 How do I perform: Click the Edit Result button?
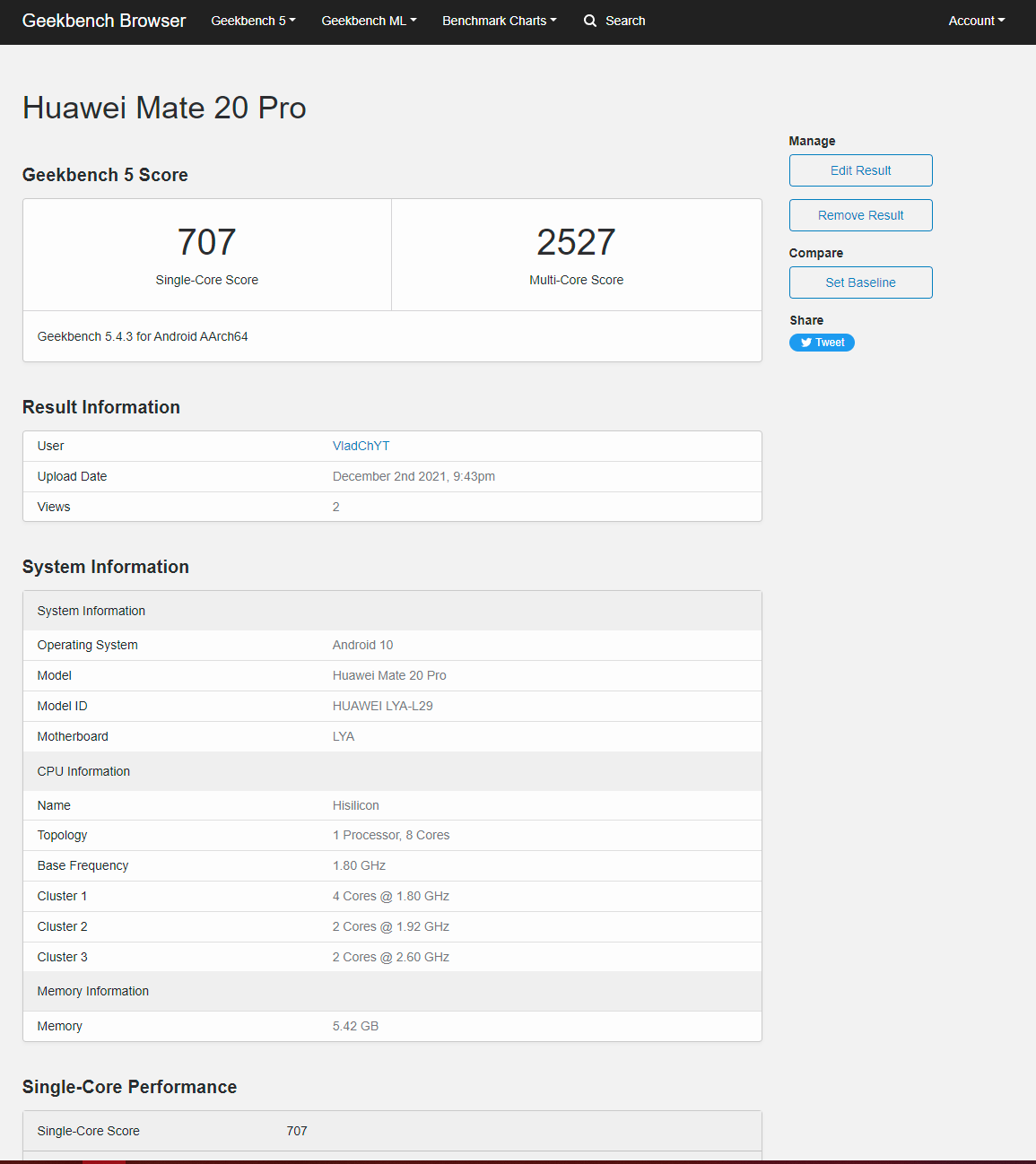coord(861,170)
